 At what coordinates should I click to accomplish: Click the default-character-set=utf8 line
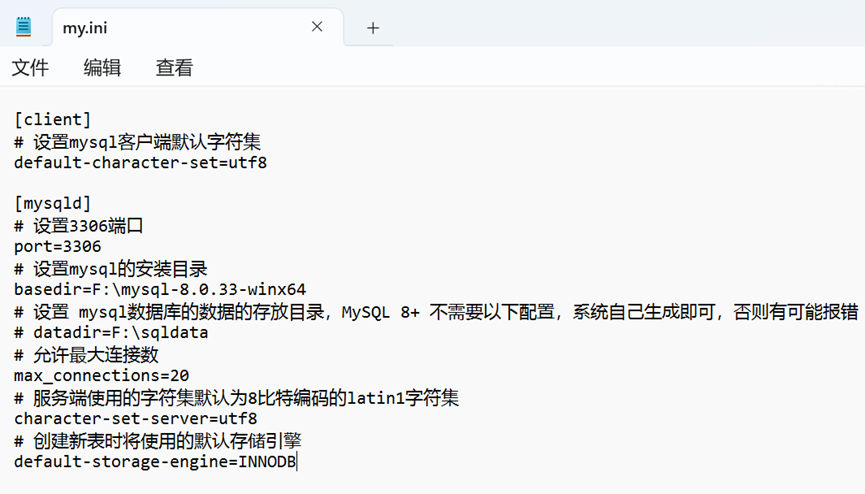pyautogui.click(x=141, y=163)
